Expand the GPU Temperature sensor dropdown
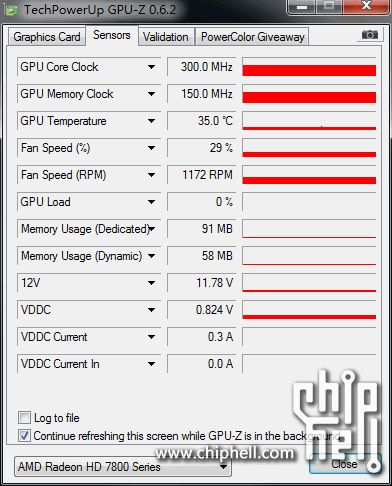Screen dimensions: 392x486 pos(151,121)
